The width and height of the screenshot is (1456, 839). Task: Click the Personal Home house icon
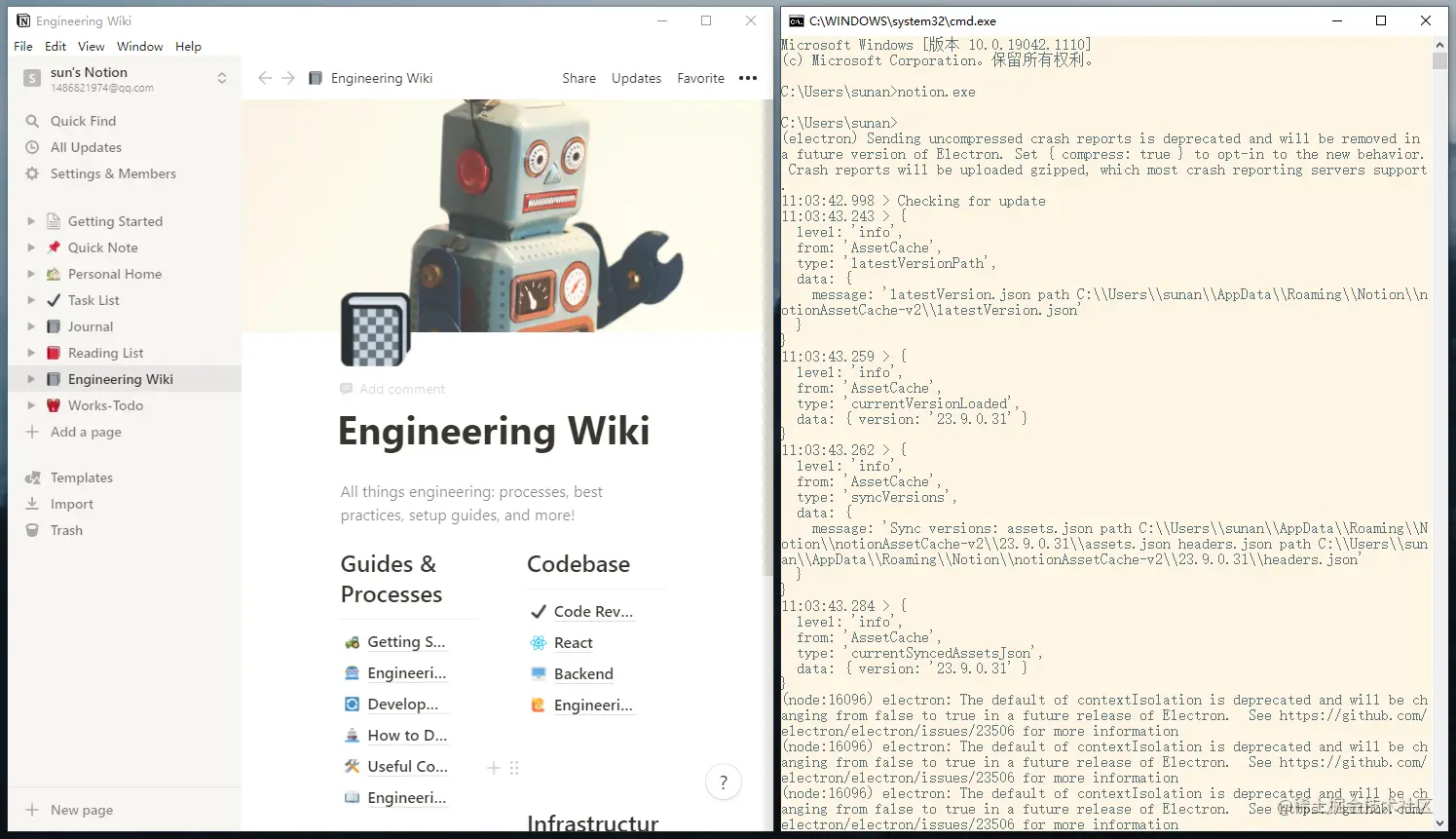(54, 274)
